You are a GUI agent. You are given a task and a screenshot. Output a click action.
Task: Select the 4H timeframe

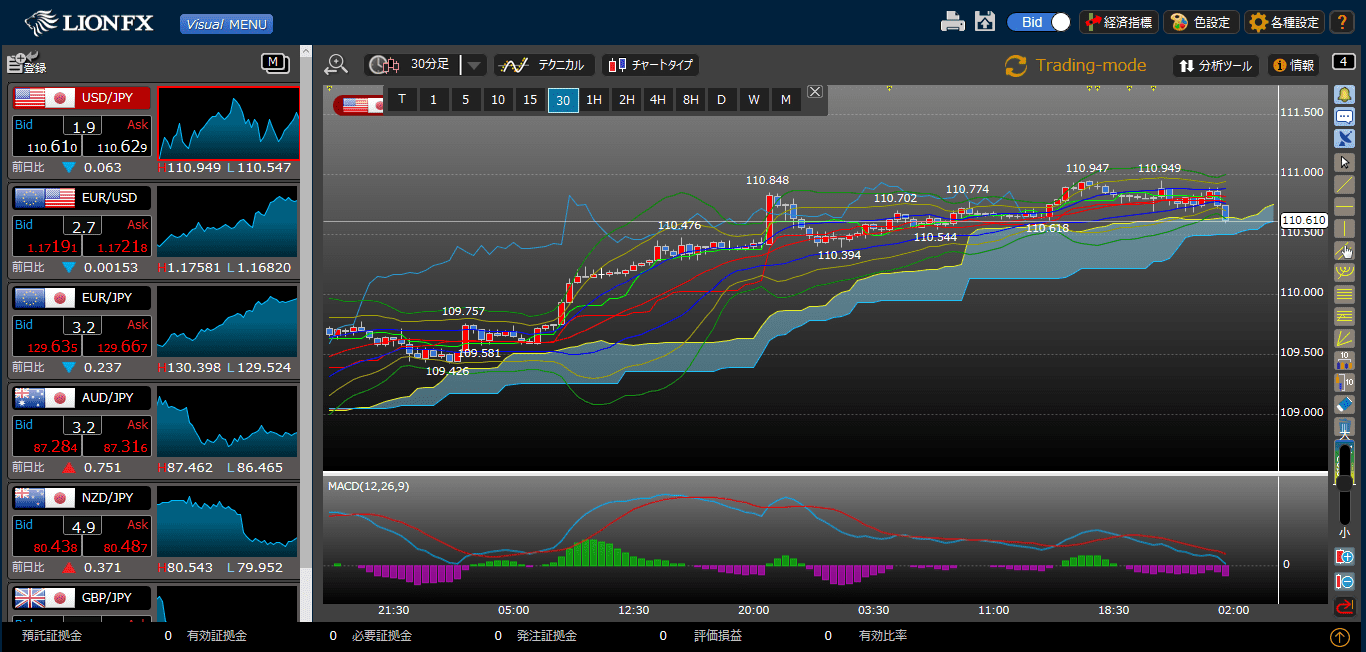coord(658,100)
